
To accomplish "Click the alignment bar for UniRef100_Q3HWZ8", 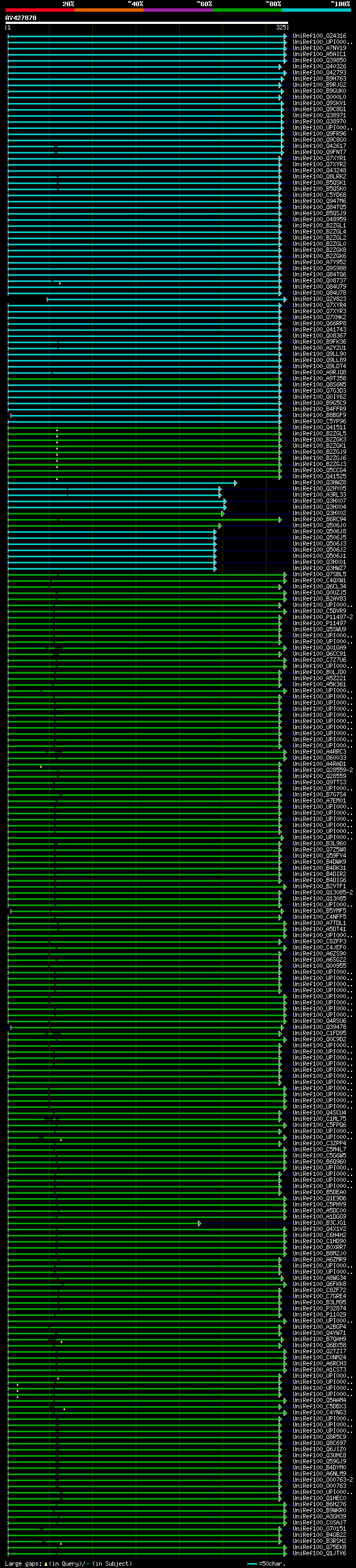I will [122, 483].
